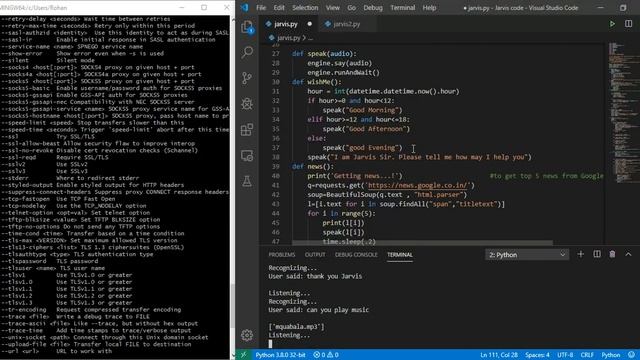Open the Extensions view
The width and height of the screenshot is (640, 360).
pyautogui.click(x=247, y=130)
